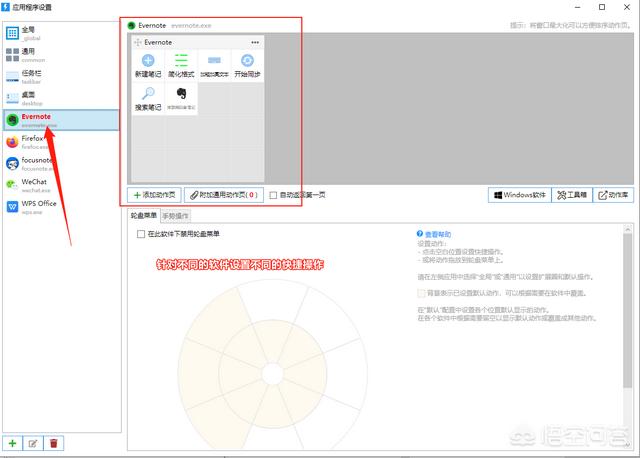The image size is (640, 458).
Task: Switch to the 轮盘菜单 wheel menu tab
Action: [144, 215]
